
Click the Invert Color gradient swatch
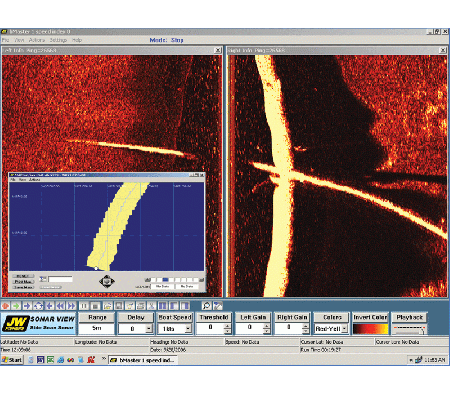point(370,329)
